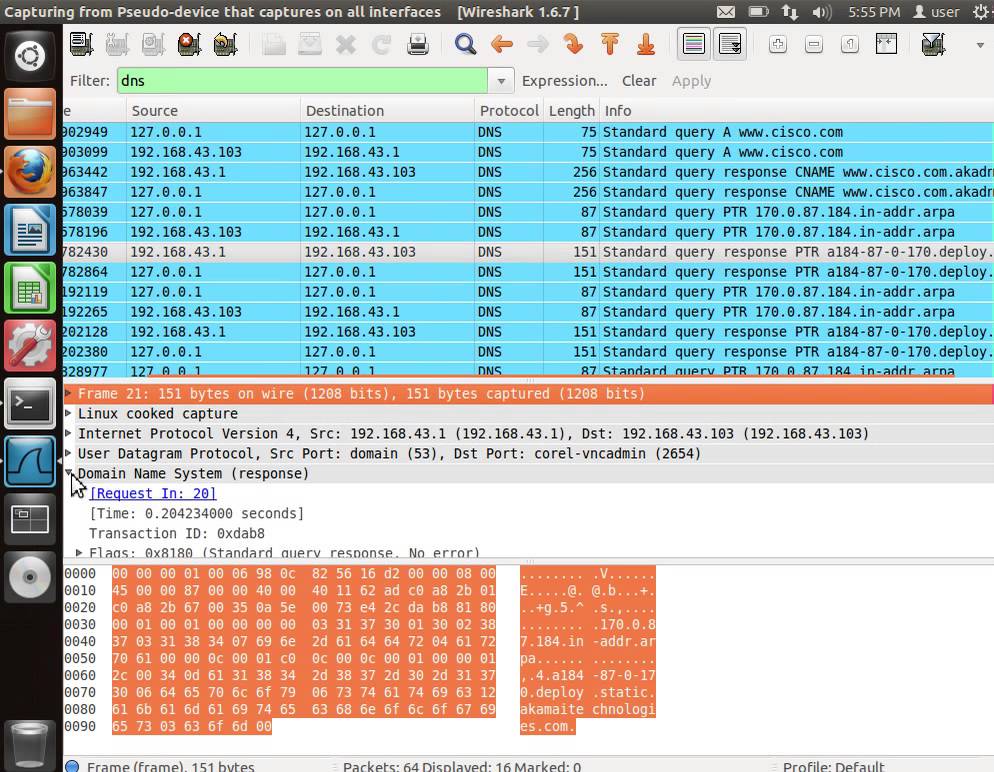Click Profile: Default in status bar

point(833,766)
